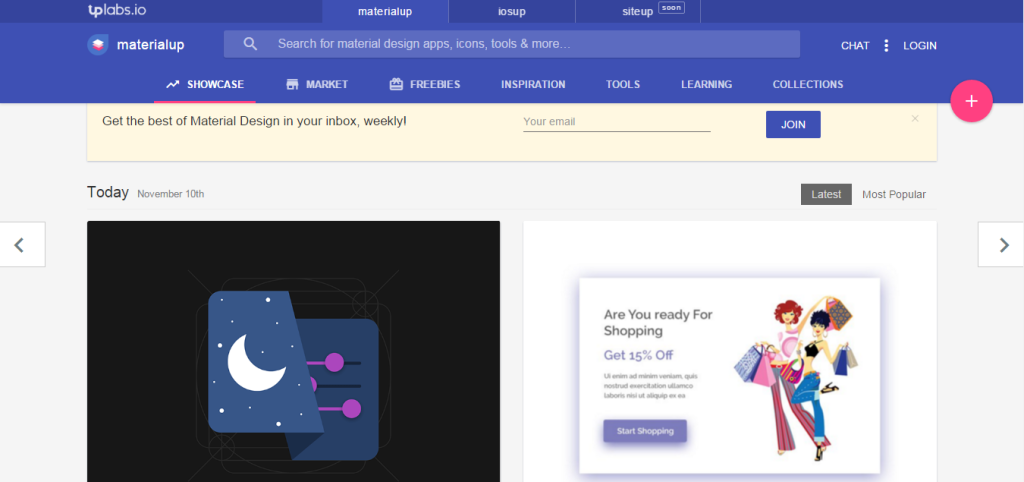Open the three-dot more options menu
1024x482 pixels.
pos(886,45)
